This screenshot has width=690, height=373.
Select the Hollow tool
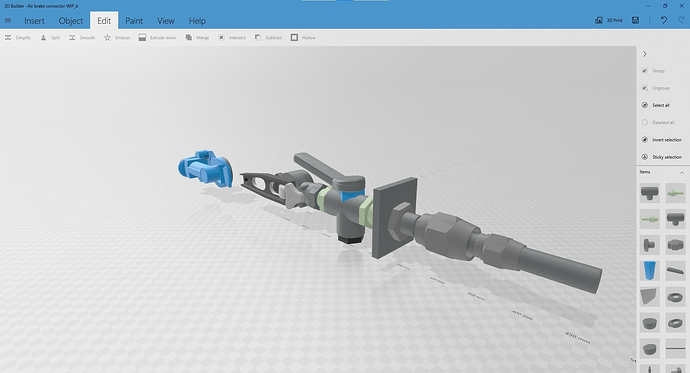tap(303, 38)
